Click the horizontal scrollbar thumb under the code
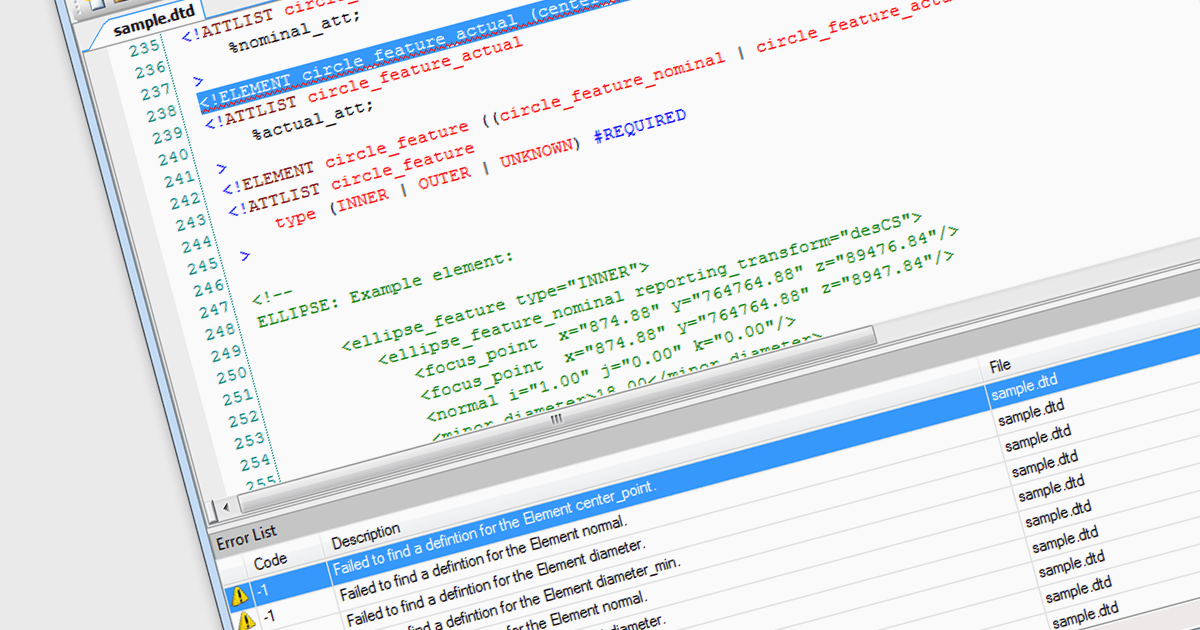Screen dimensions: 1200x630 click(556, 420)
